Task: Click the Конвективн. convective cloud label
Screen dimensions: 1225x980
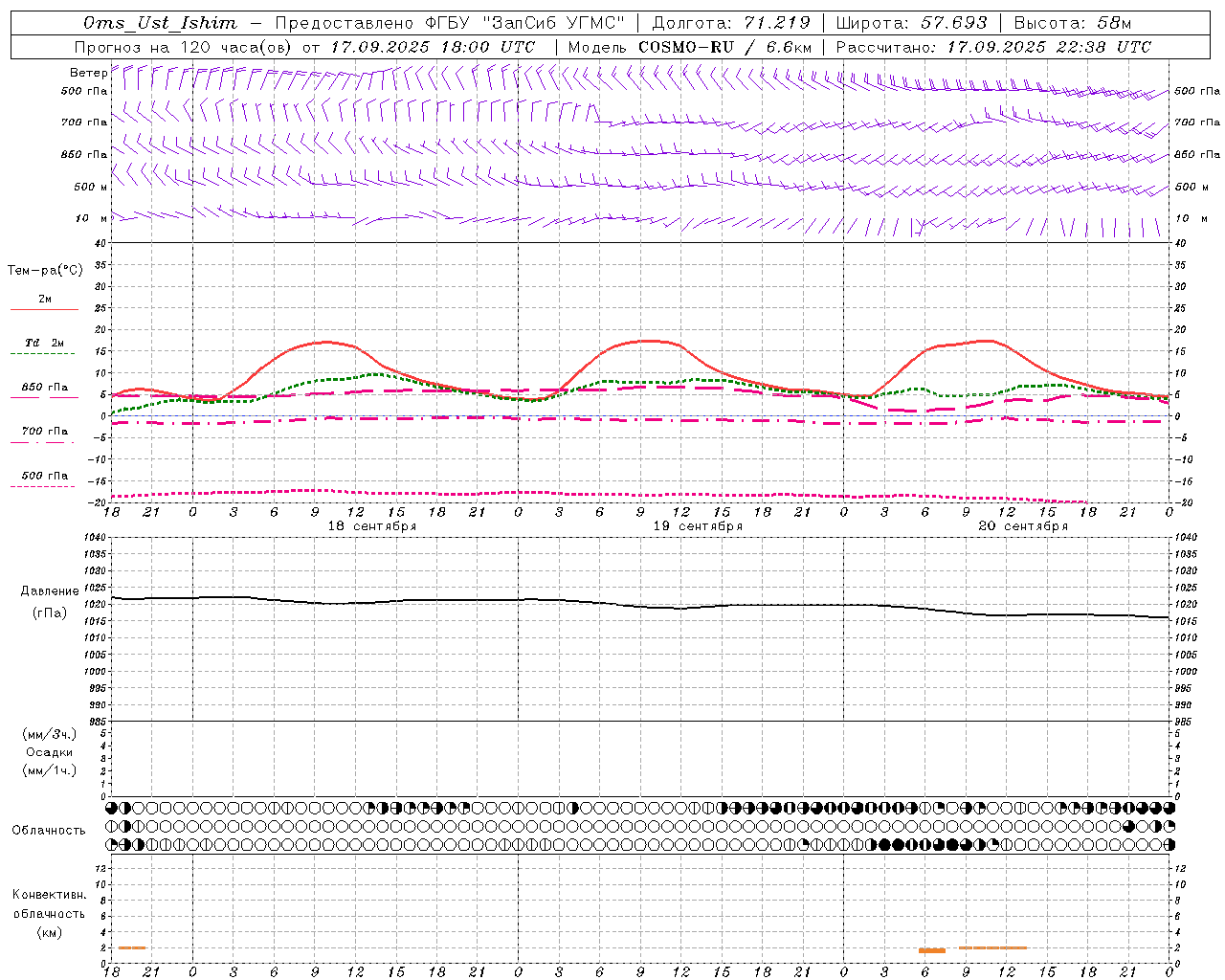Action: click(50, 895)
